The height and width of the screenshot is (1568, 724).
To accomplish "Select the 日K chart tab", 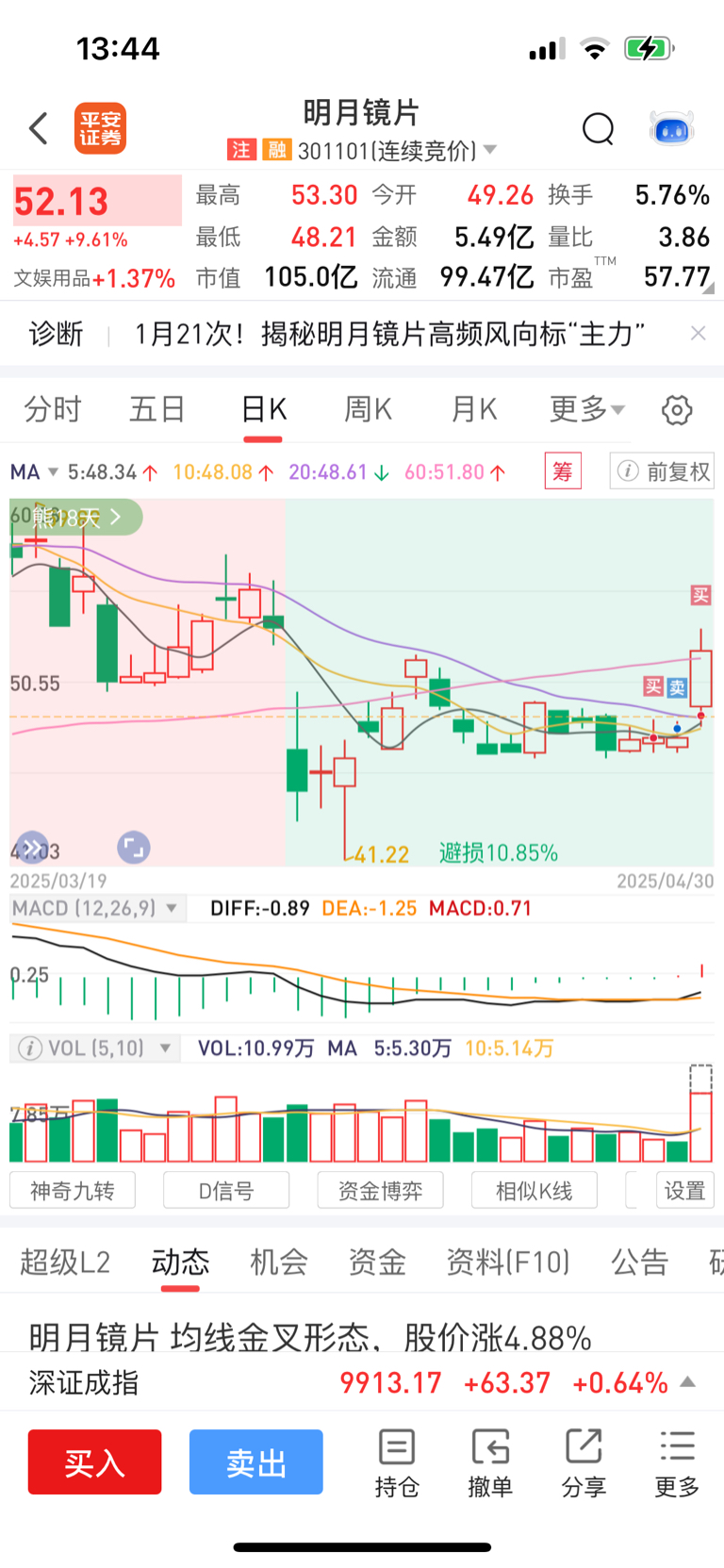I will point(263,409).
